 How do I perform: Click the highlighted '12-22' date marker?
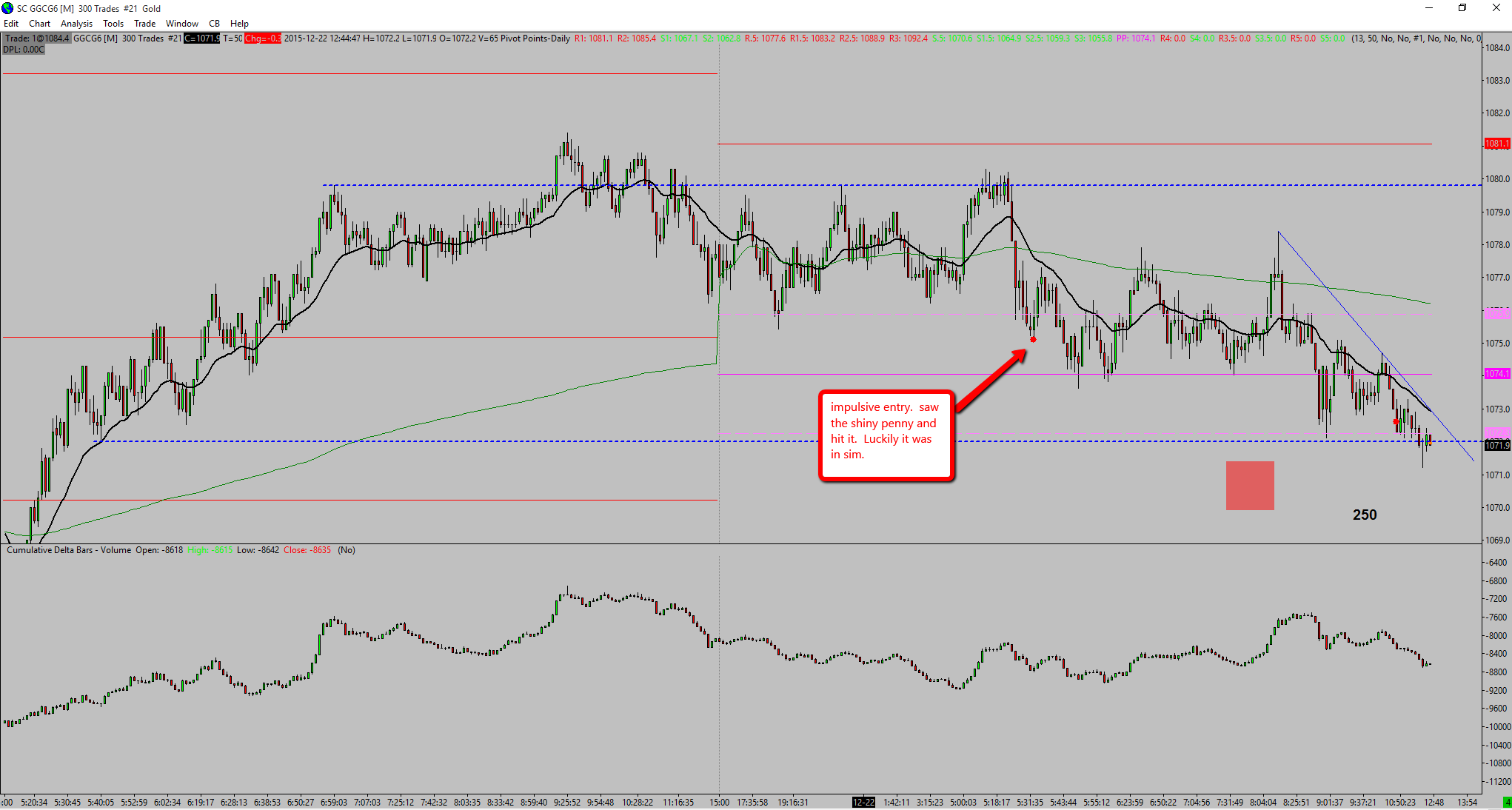[863, 803]
